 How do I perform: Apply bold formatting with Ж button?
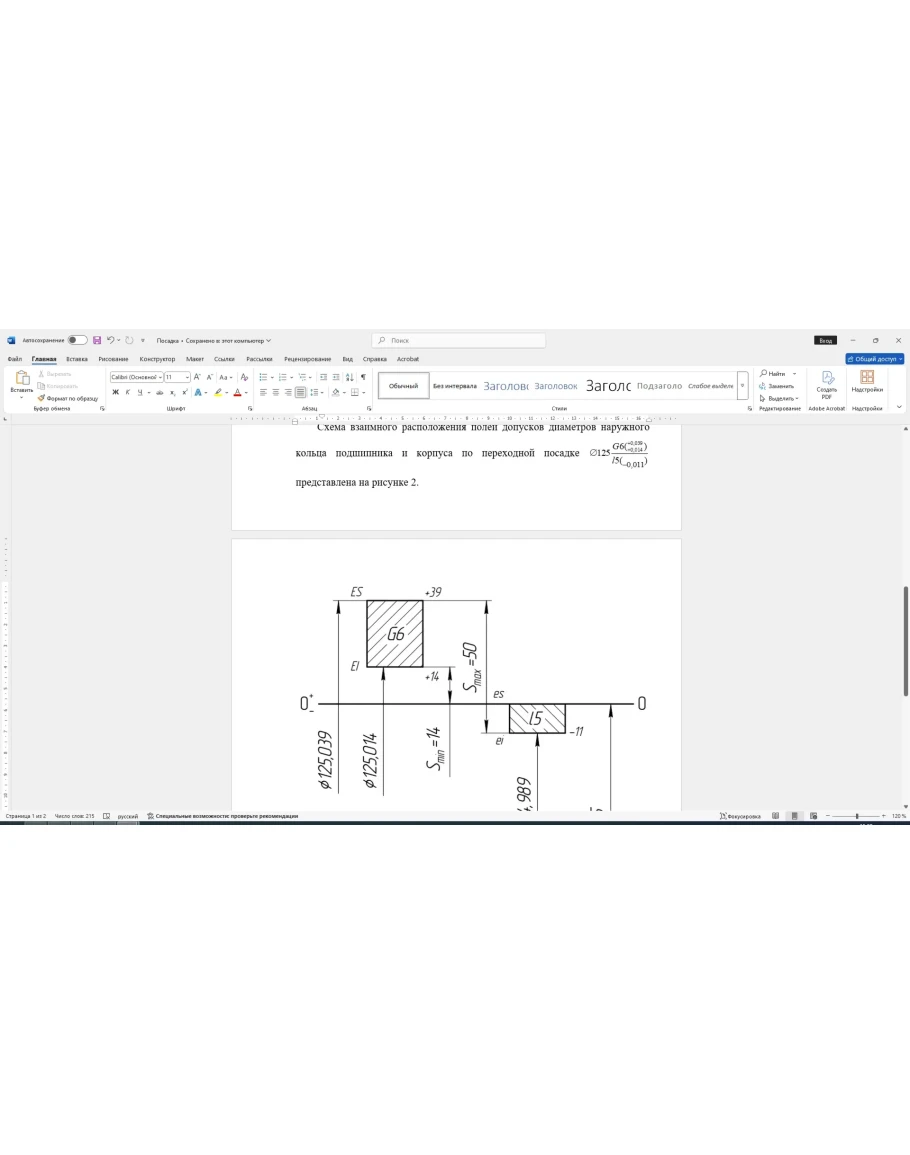click(x=115, y=392)
